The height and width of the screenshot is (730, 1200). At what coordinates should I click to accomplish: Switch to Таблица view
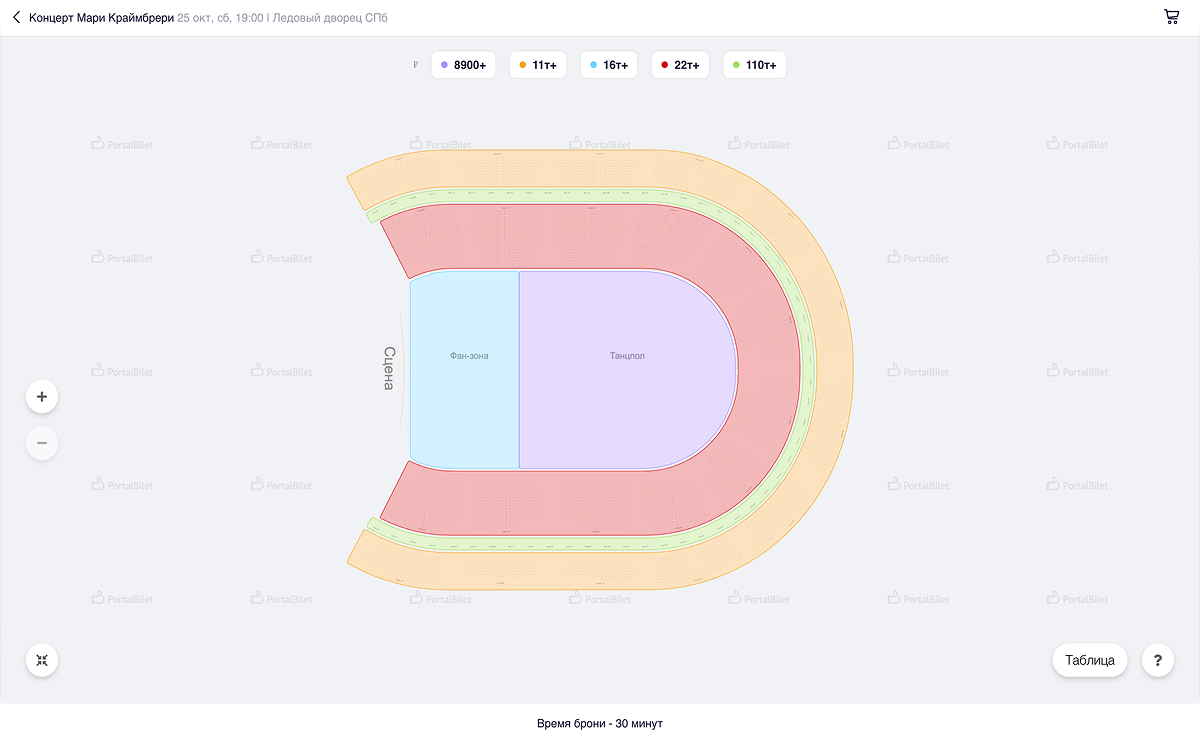[1089, 660]
